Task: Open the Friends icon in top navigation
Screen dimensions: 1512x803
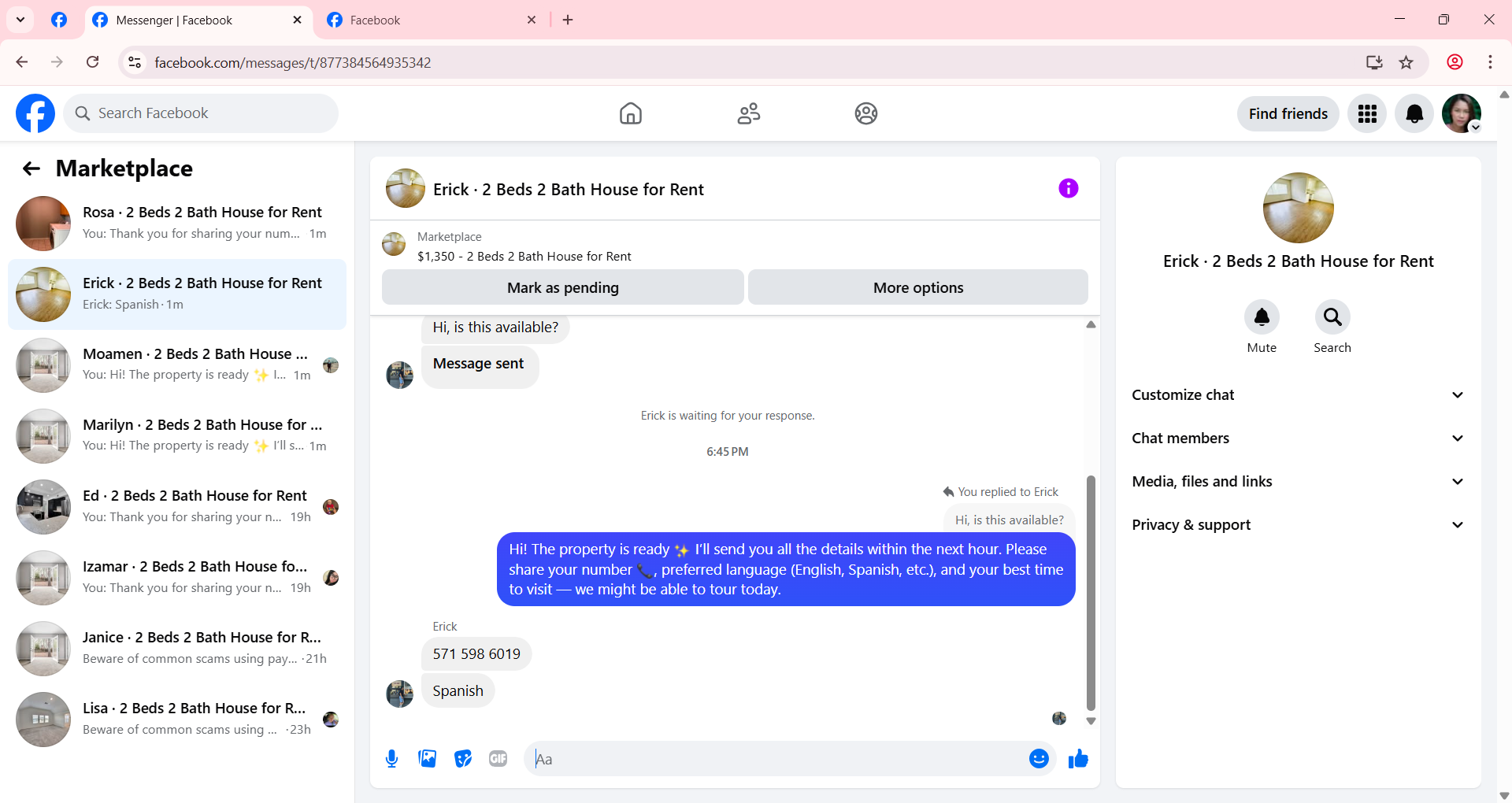Action: point(748,113)
